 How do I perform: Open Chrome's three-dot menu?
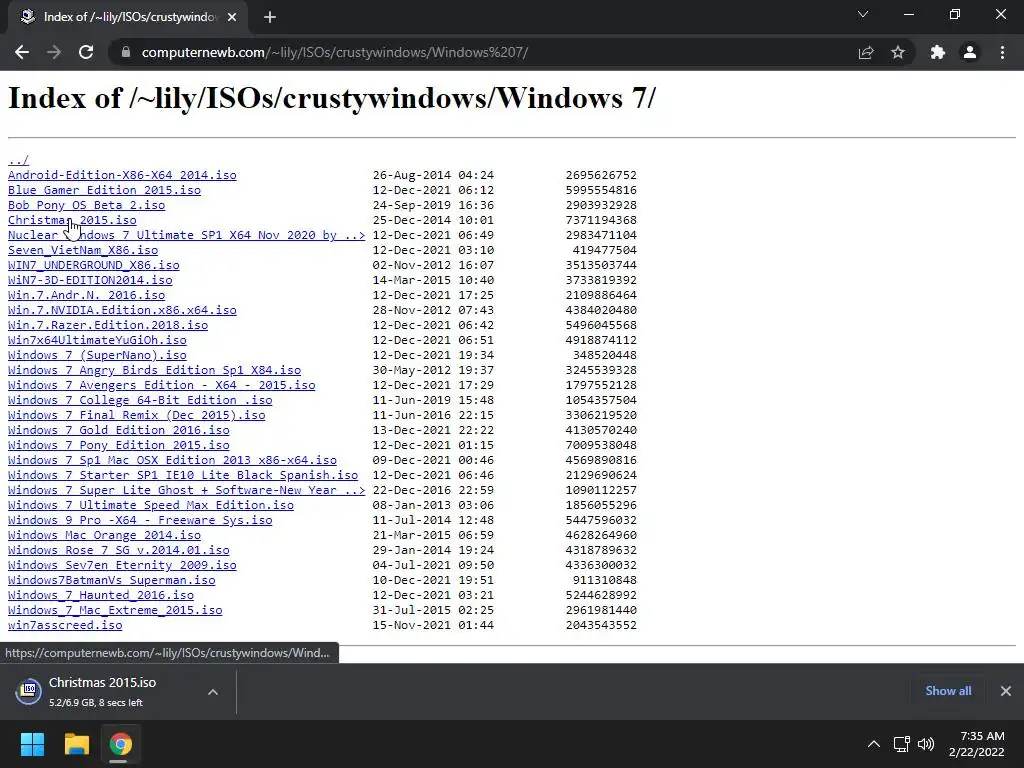[x=1002, y=52]
